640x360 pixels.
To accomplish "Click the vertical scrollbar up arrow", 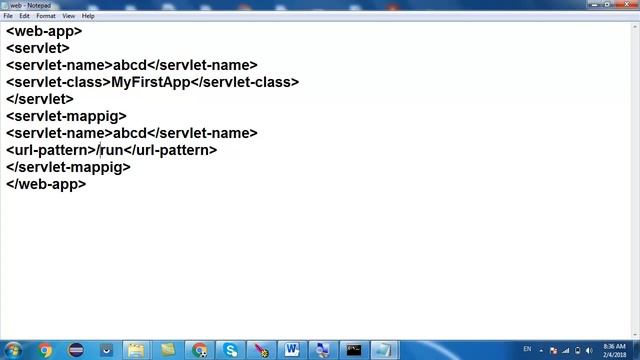I will click(x=635, y=27).
